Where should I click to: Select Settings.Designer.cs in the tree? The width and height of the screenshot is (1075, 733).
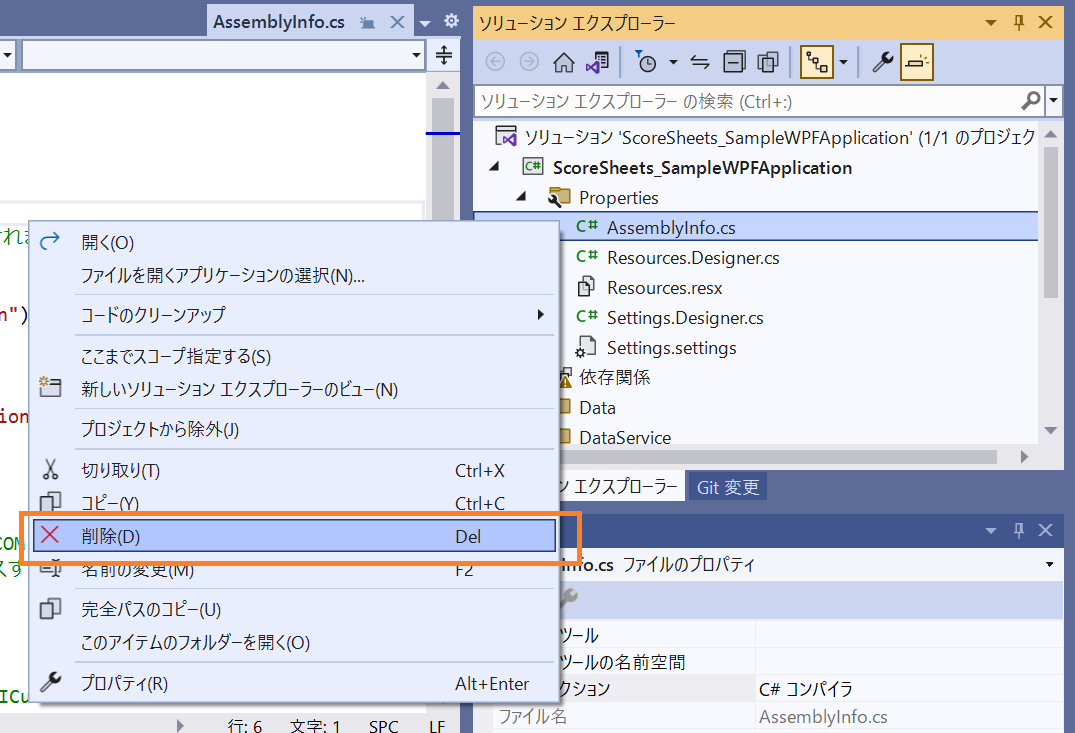tap(684, 318)
